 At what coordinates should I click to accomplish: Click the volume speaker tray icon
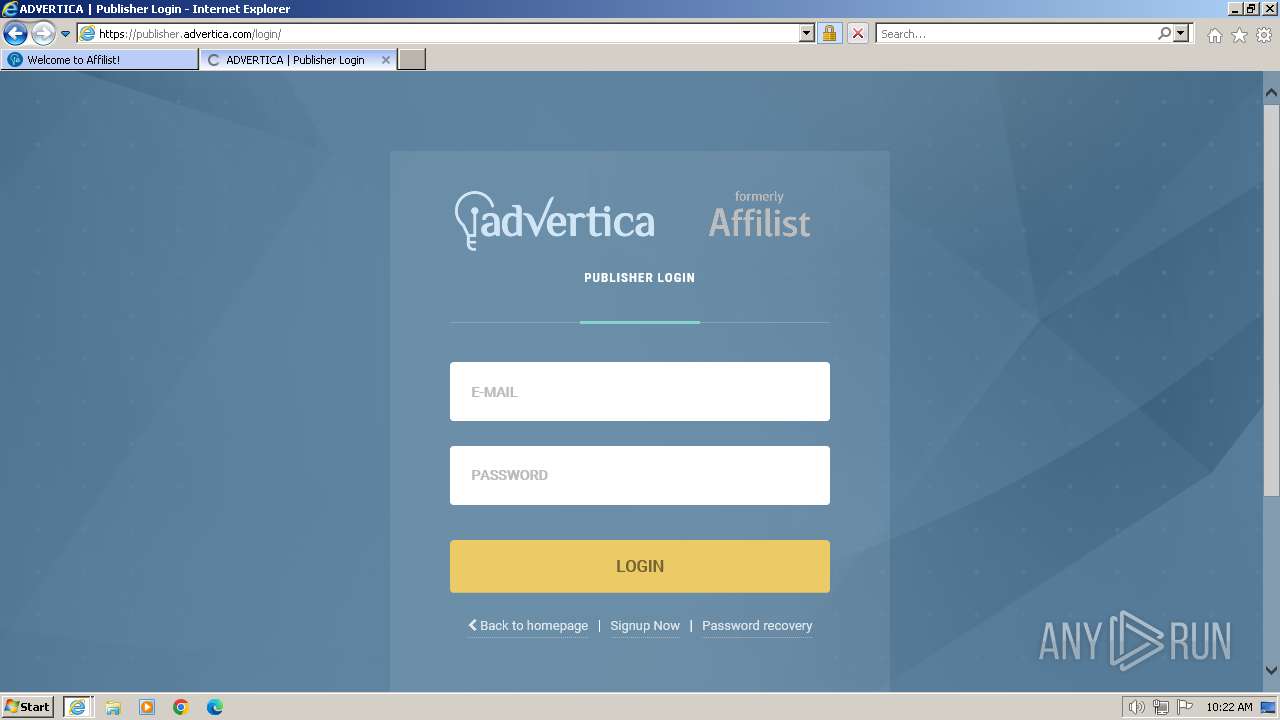[1136, 707]
